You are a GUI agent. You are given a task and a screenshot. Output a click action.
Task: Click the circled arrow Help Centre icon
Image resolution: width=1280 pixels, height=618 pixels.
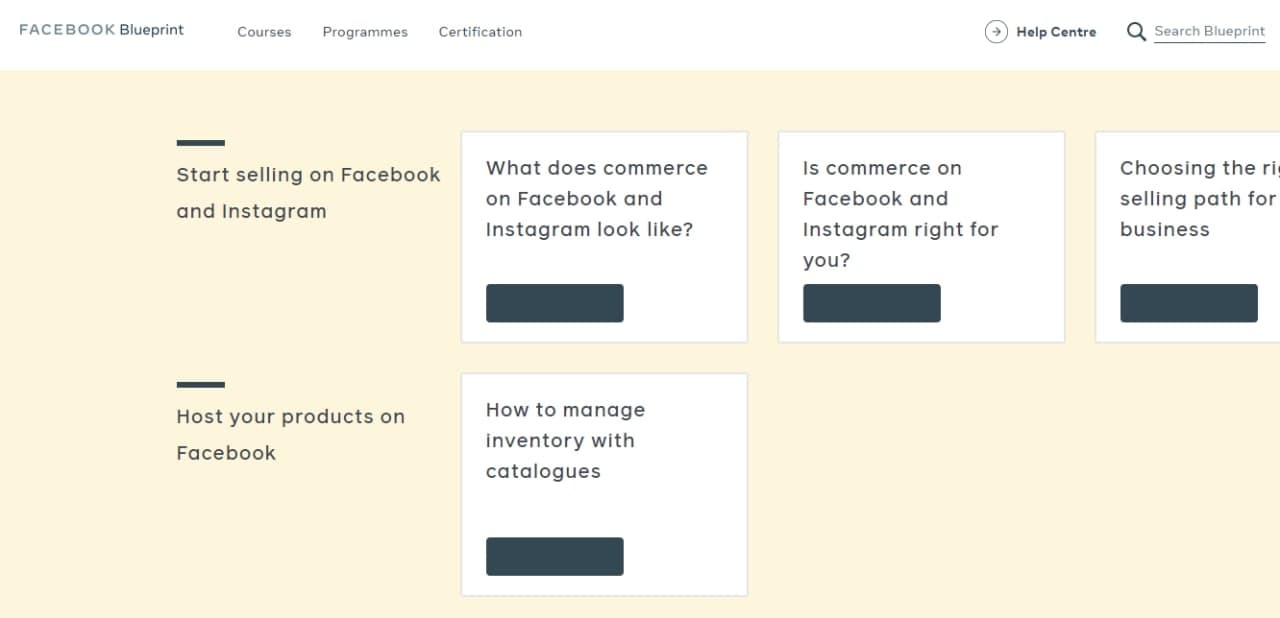(x=996, y=32)
